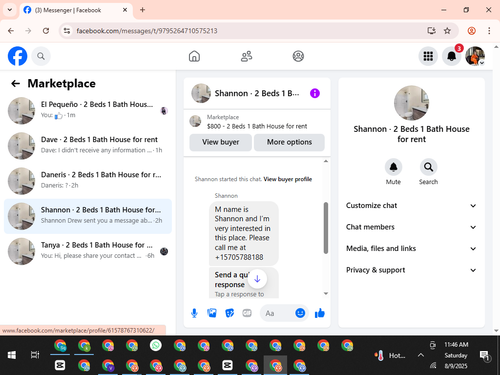Open the Menu grid icon
Viewport: 500px width, 375px height.
click(428, 56)
